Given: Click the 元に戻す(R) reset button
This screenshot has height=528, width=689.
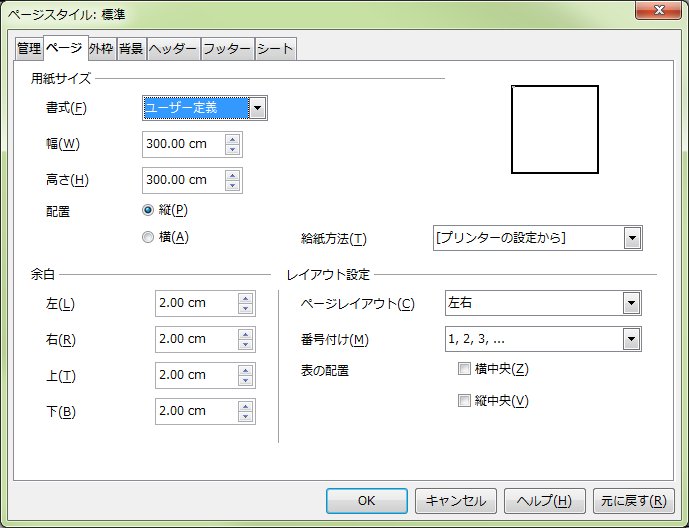Looking at the screenshot, I should coord(634,501).
